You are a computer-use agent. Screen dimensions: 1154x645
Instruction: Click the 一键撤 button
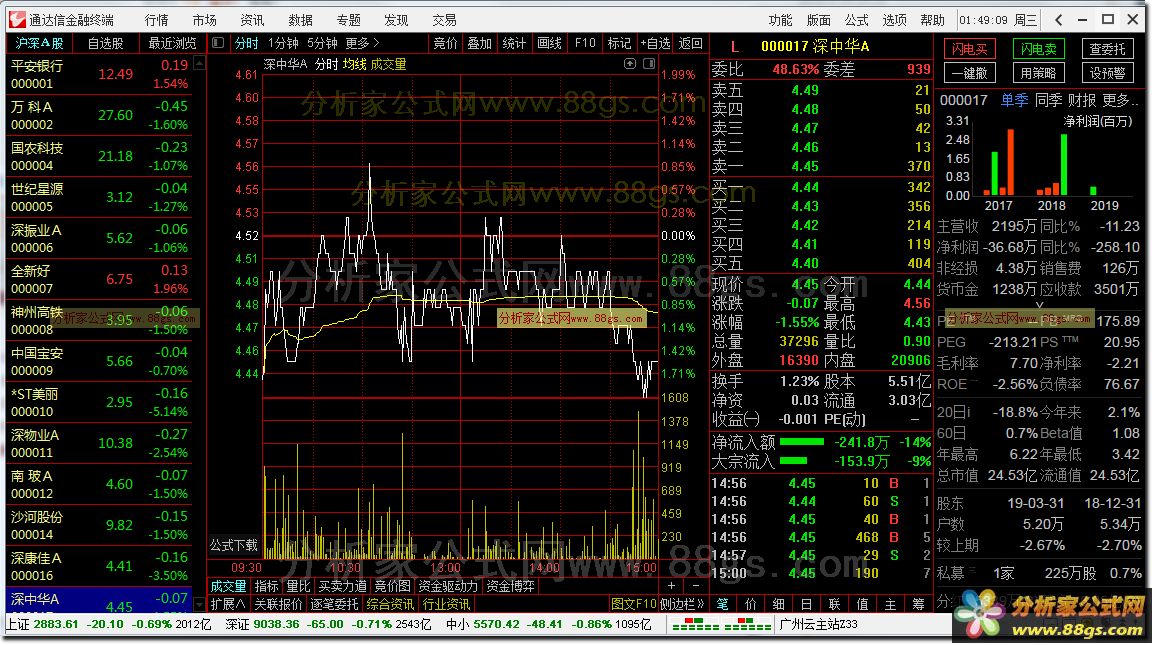[969, 73]
